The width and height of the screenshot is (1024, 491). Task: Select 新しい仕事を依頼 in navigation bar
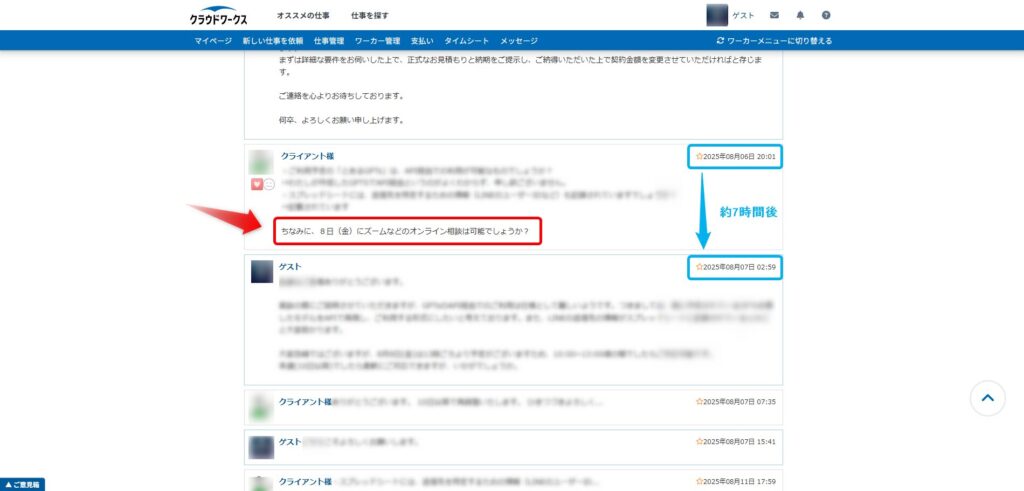pos(273,41)
